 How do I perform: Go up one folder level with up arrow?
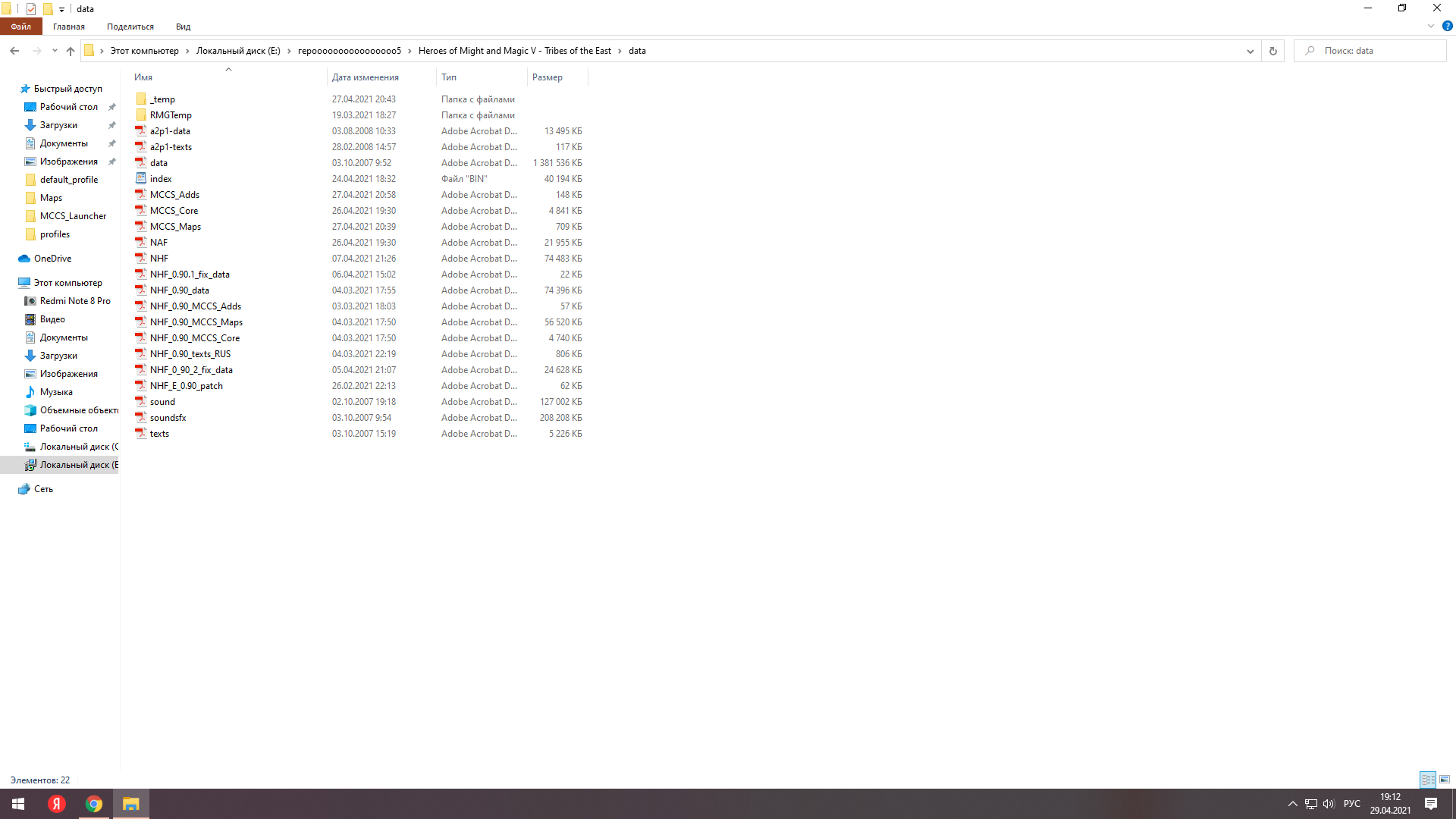tap(71, 51)
